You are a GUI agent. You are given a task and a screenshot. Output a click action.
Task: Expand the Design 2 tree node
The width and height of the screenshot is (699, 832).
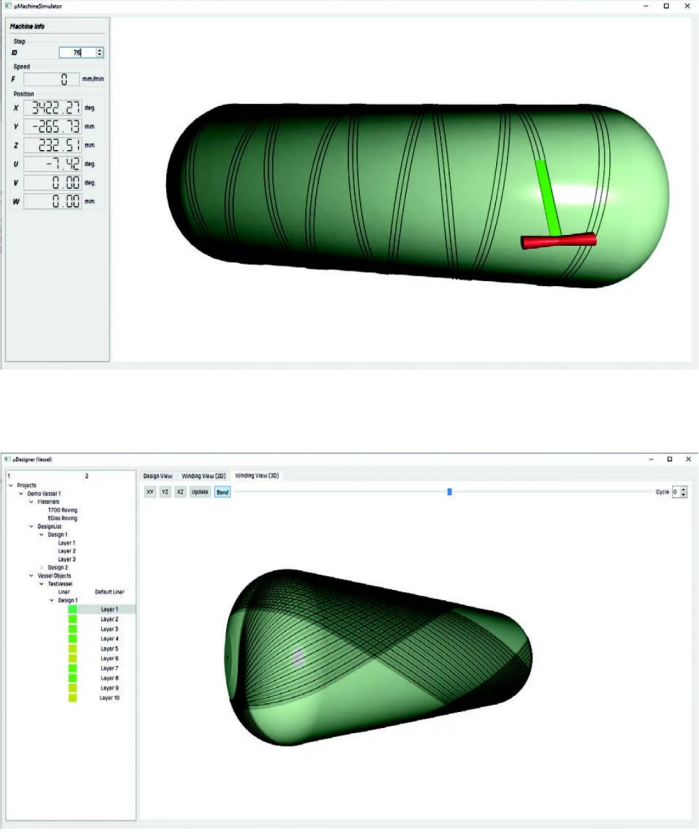[41, 567]
